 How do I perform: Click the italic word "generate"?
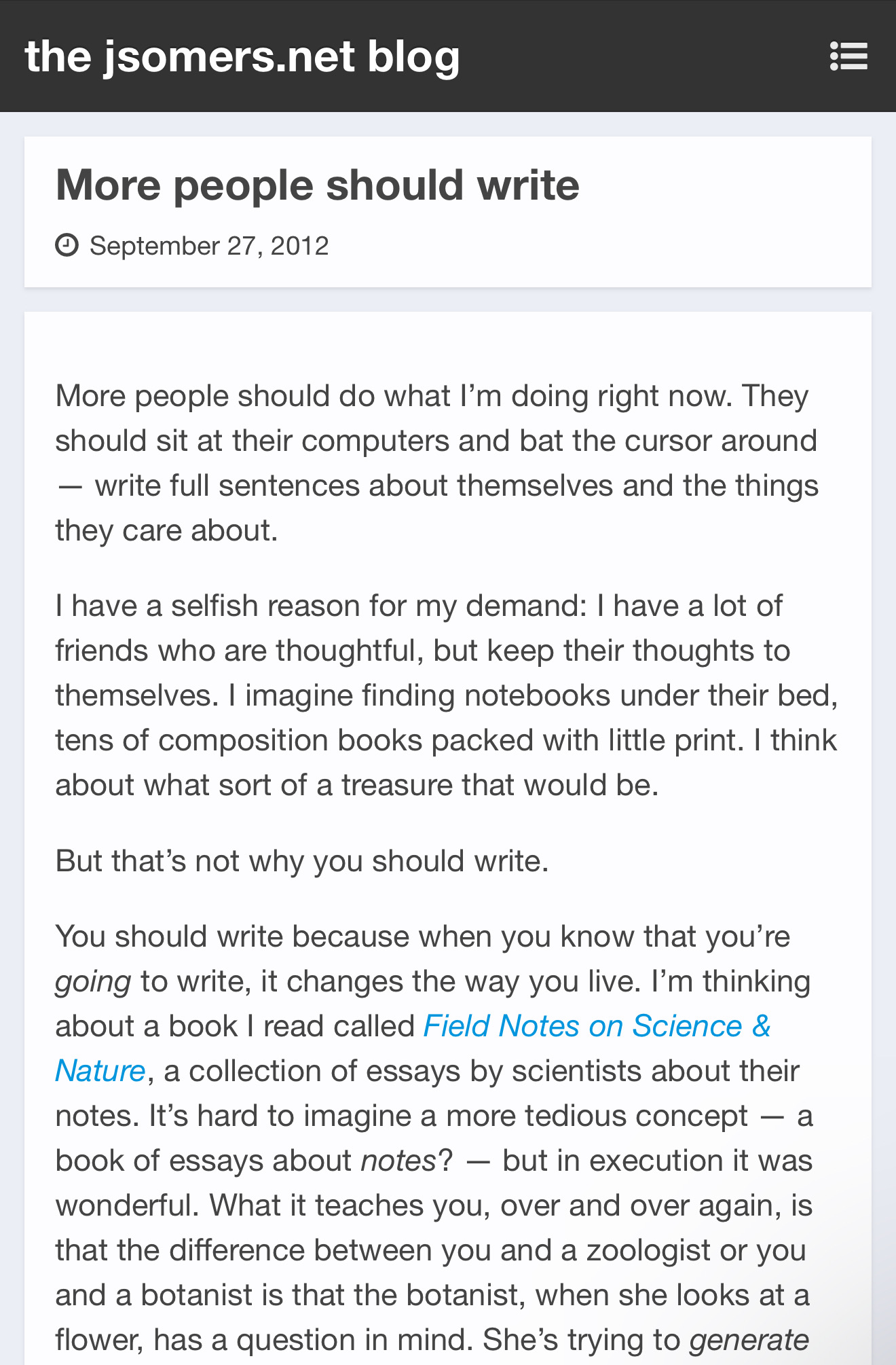749,1340
